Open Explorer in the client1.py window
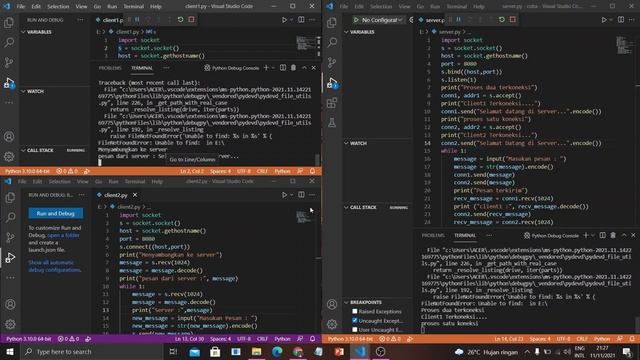The width and height of the screenshot is (640, 360). click(9, 22)
